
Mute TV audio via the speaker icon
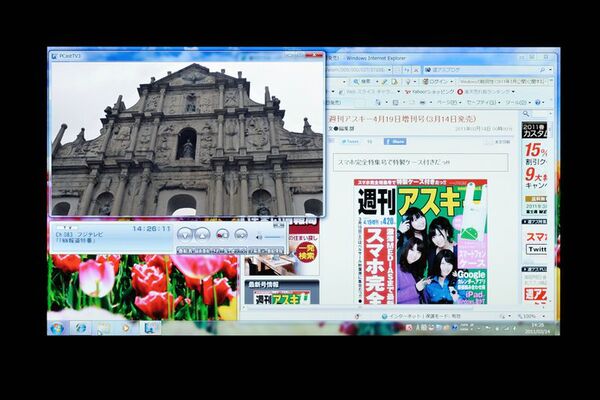[259, 237]
